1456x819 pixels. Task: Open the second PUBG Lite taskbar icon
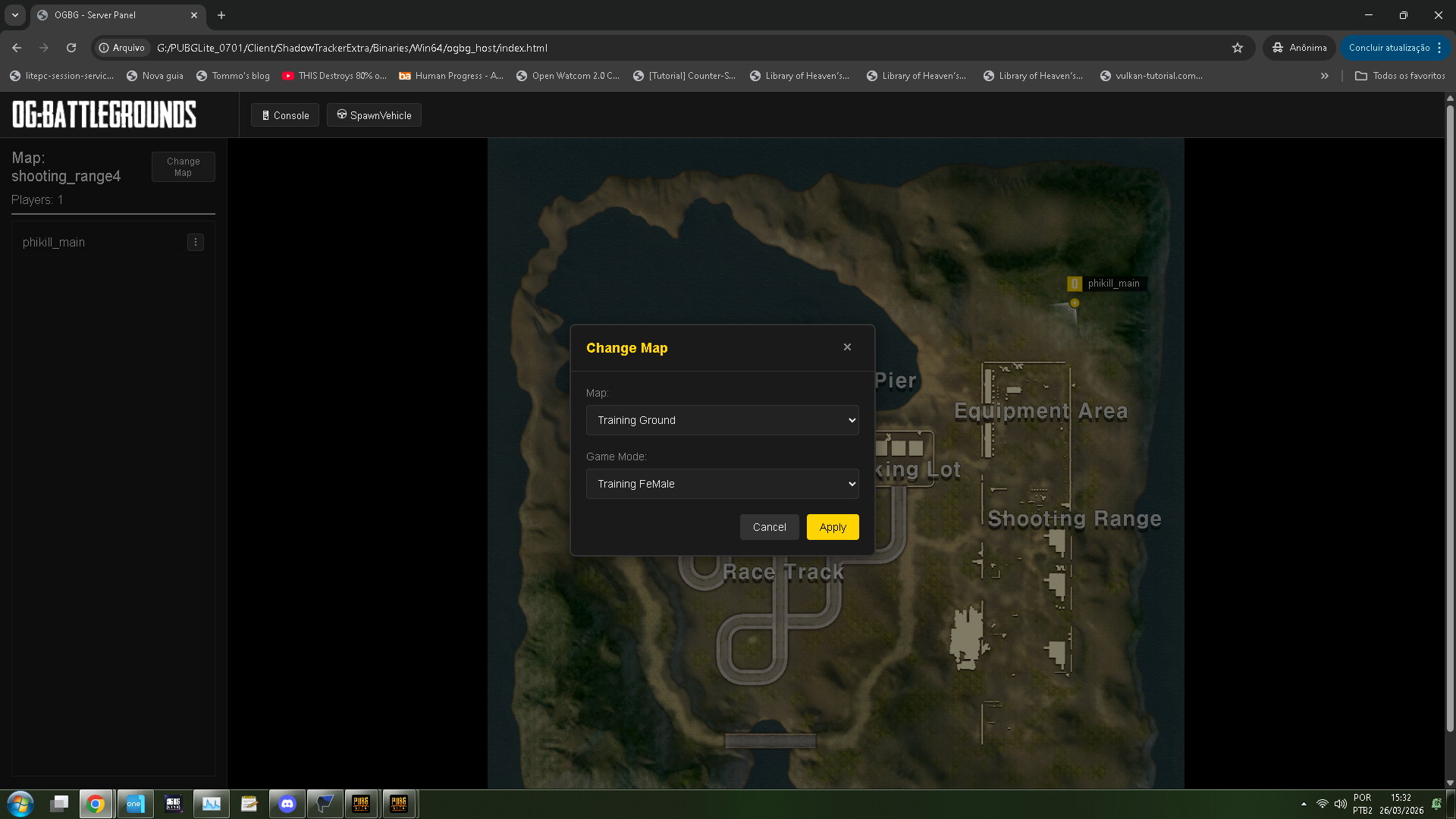point(399,804)
